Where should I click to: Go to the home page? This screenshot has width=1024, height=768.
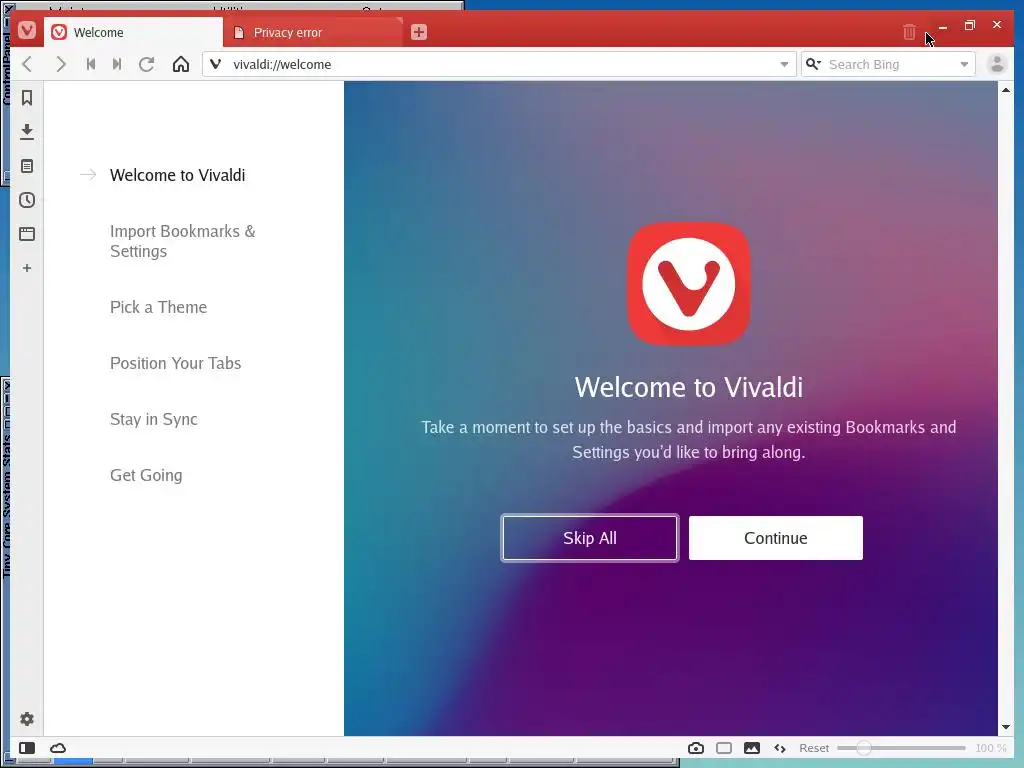pyautogui.click(x=181, y=64)
